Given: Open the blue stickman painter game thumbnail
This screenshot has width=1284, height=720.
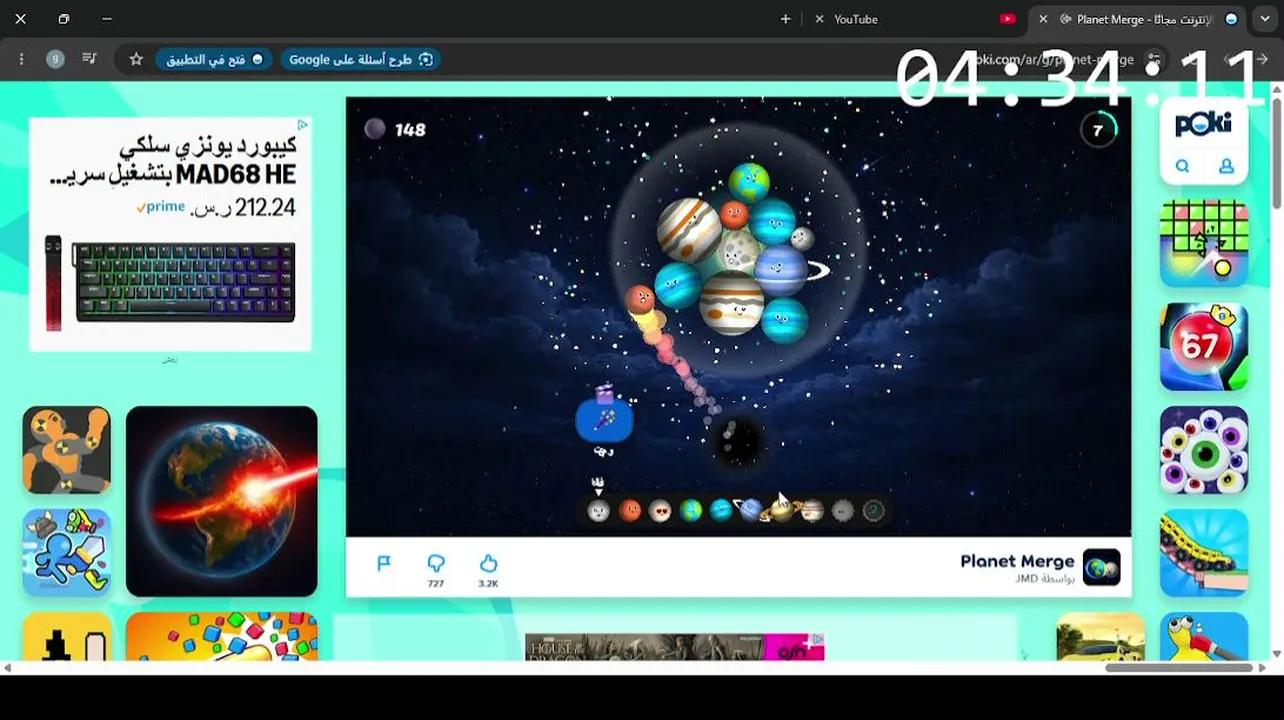Looking at the screenshot, I should (x=67, y=553).
